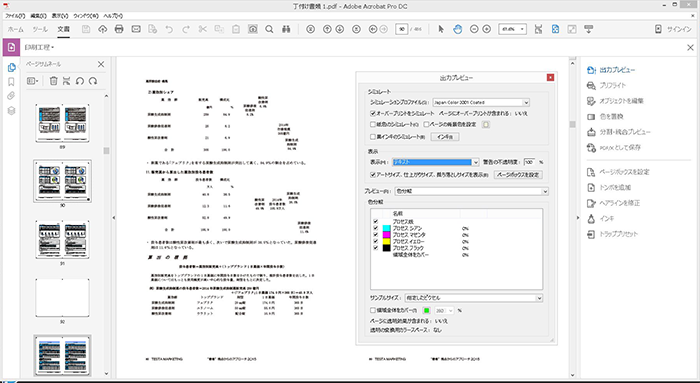Image resolution: width=700 pixels, height=383 pixels.
Task: Enable ページの背景色を設定 checkbox
Action: (426, 125)
